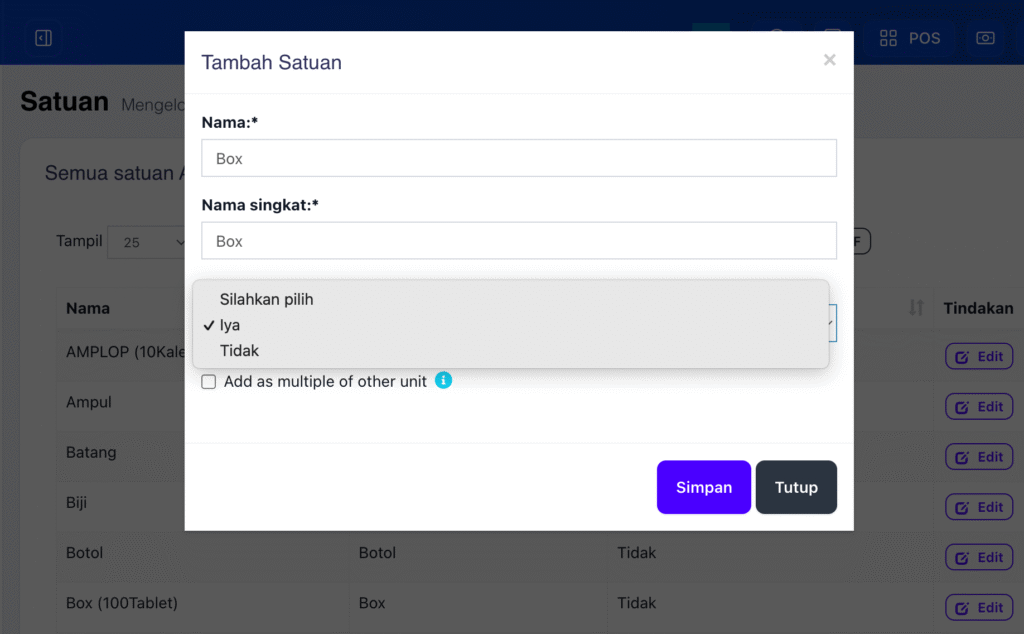This screenshot has width=1024, height=634.
Task: Click Edit icon for Botol row
Action: pos(962,558)
